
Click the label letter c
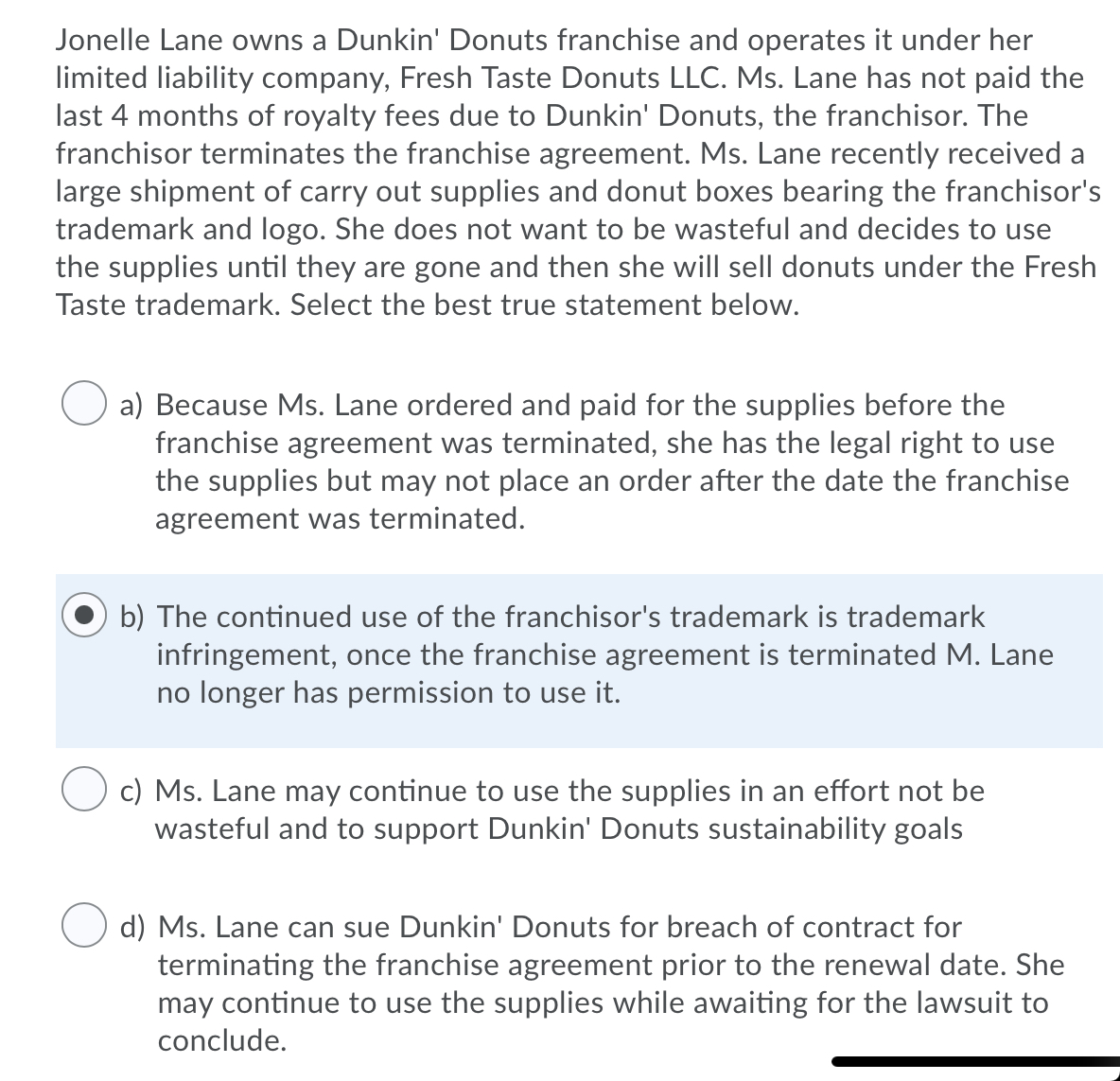point(130,791)
